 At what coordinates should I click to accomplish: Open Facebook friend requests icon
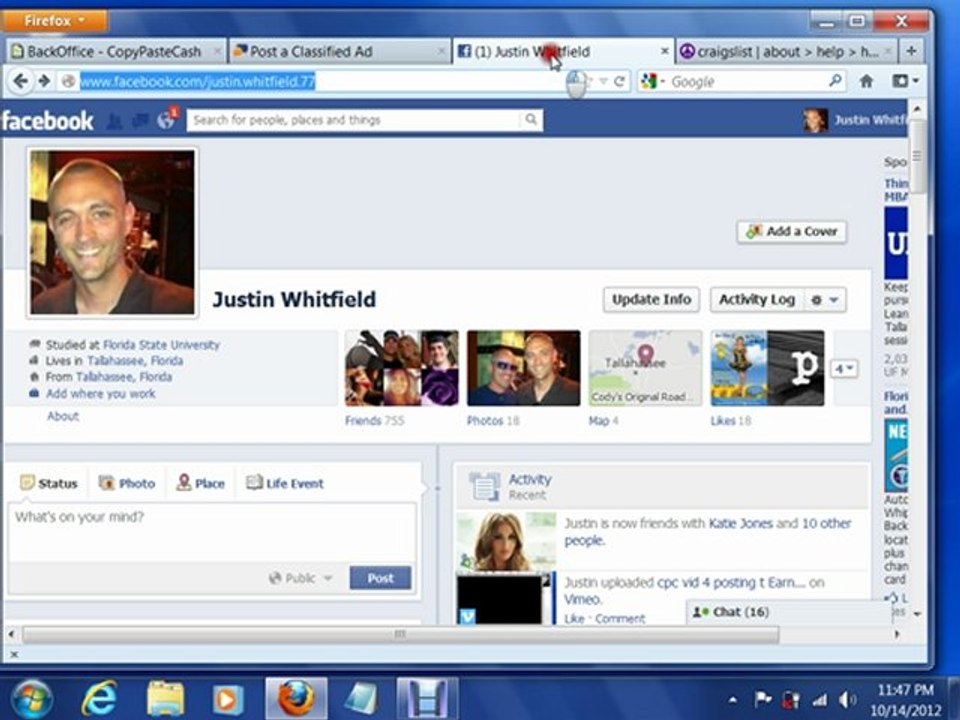point(114,121)
